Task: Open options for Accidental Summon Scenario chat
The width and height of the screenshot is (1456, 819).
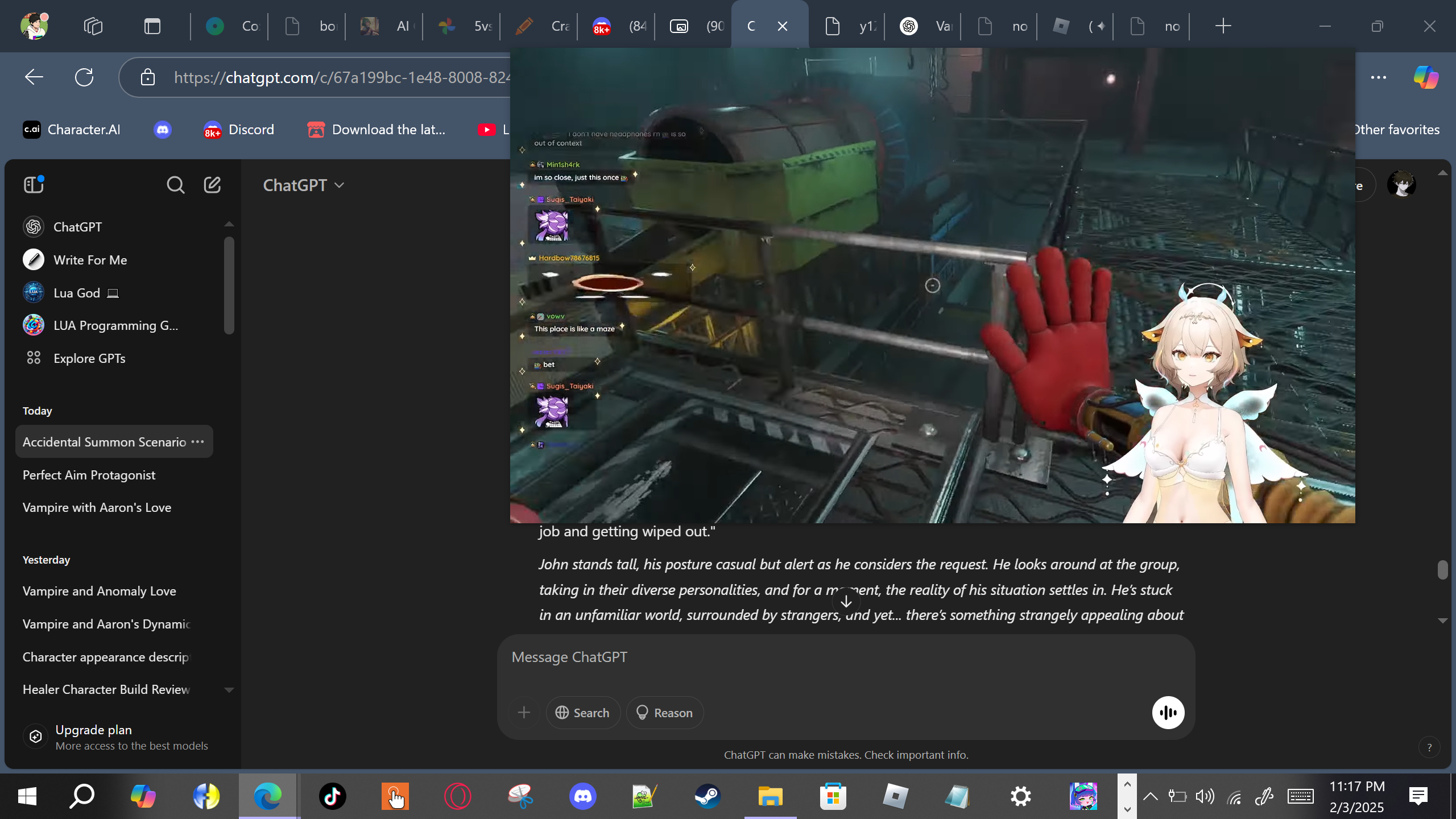Action: [x=197, y=442]
